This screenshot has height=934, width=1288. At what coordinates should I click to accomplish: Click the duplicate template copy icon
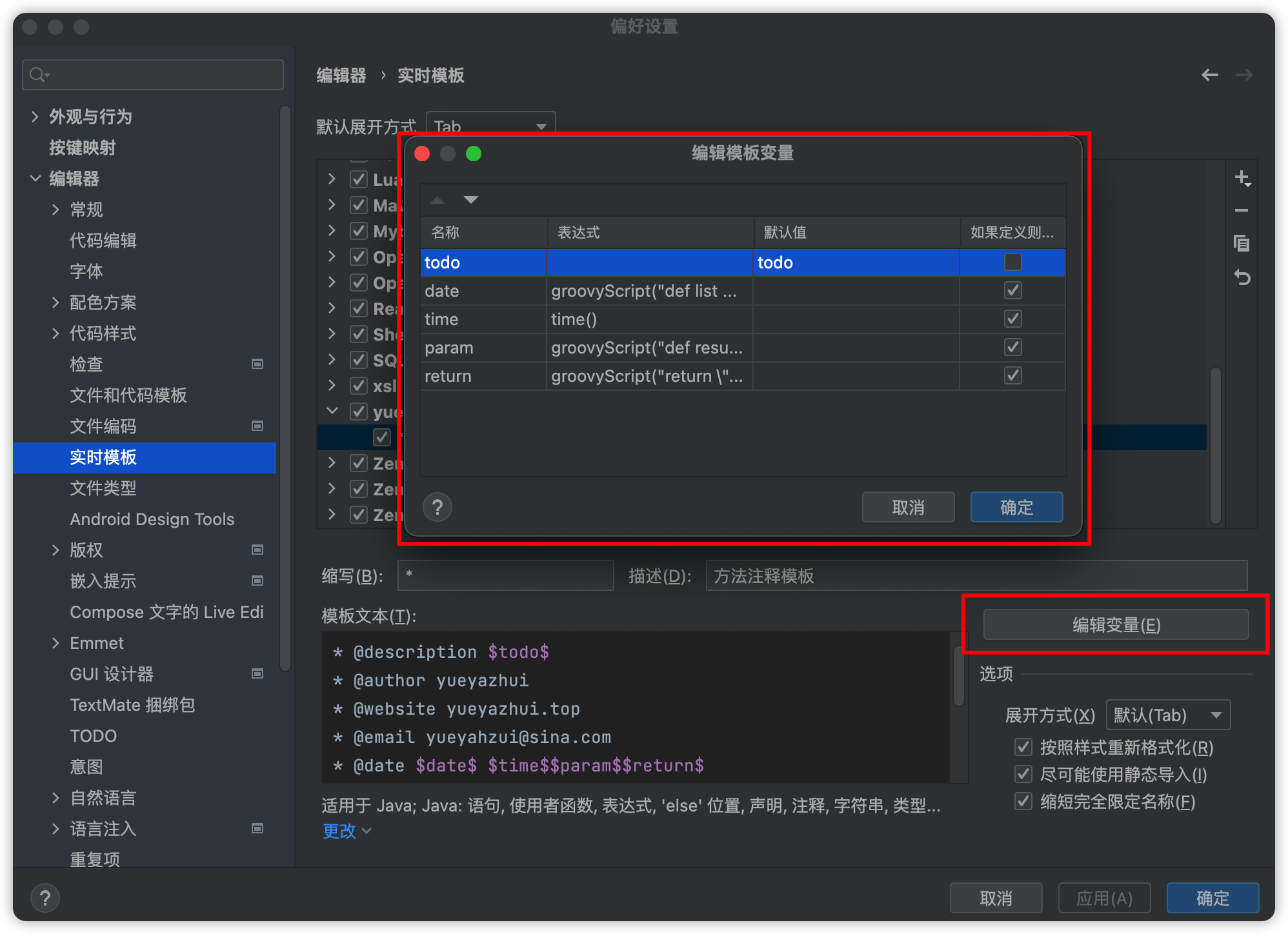pos(1242,243)
